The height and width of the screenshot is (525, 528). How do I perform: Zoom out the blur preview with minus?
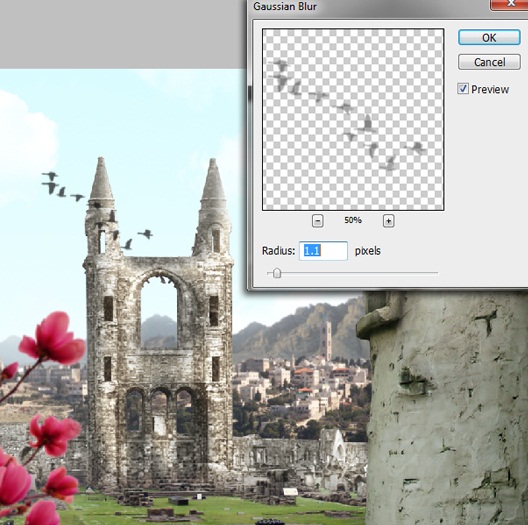[318, 221]
